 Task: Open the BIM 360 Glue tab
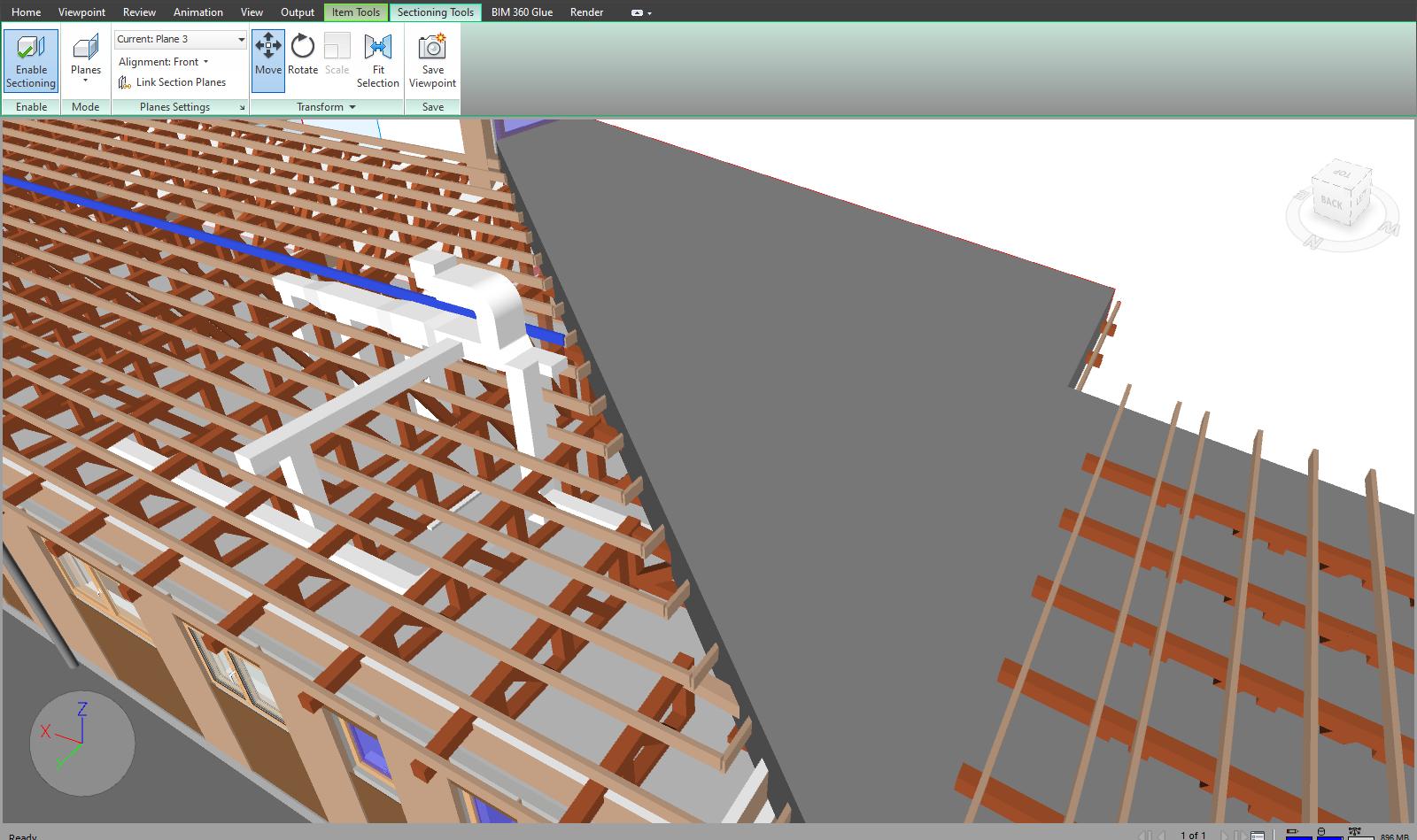click(522, 12)
